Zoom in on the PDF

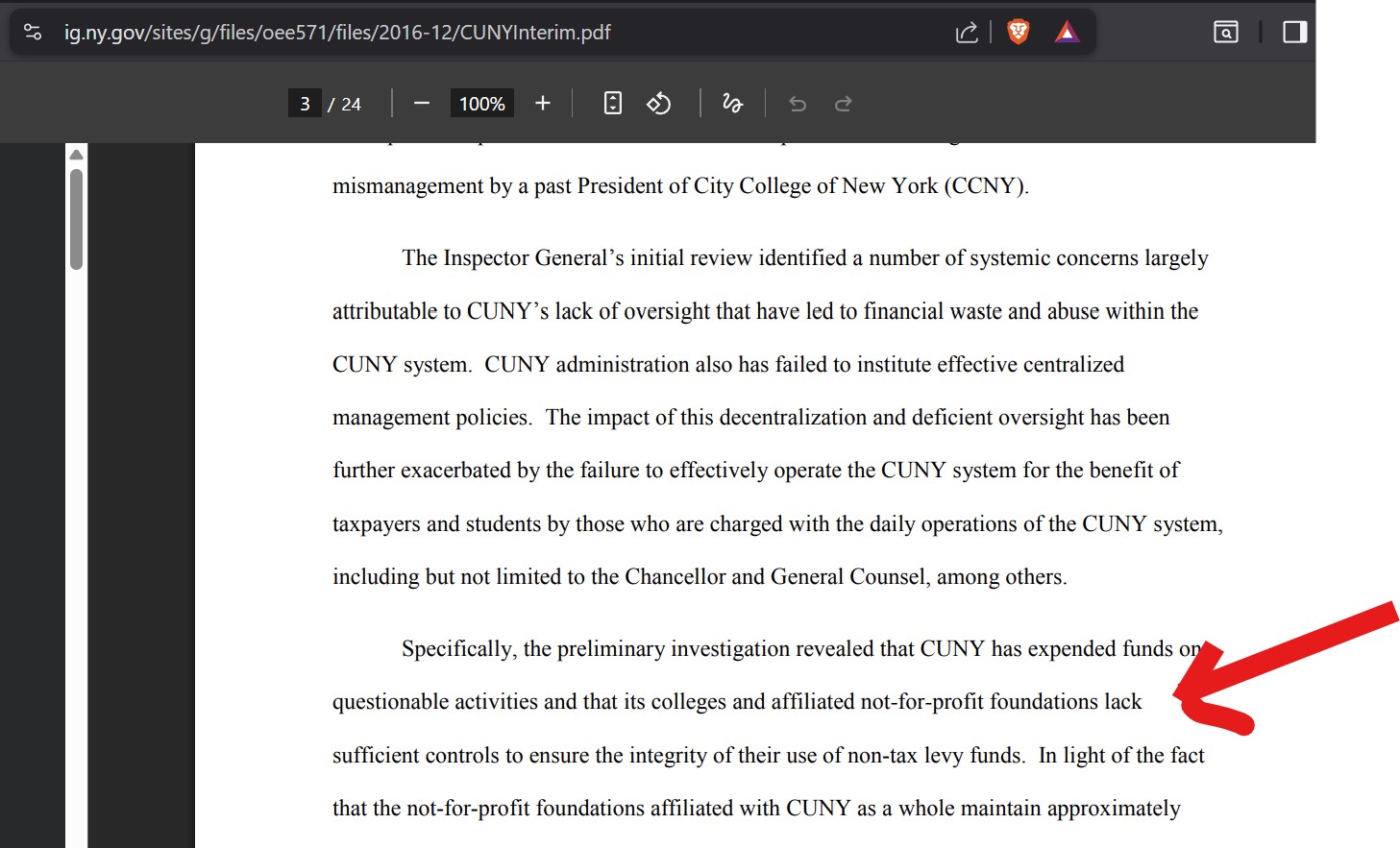pos(542,103)
